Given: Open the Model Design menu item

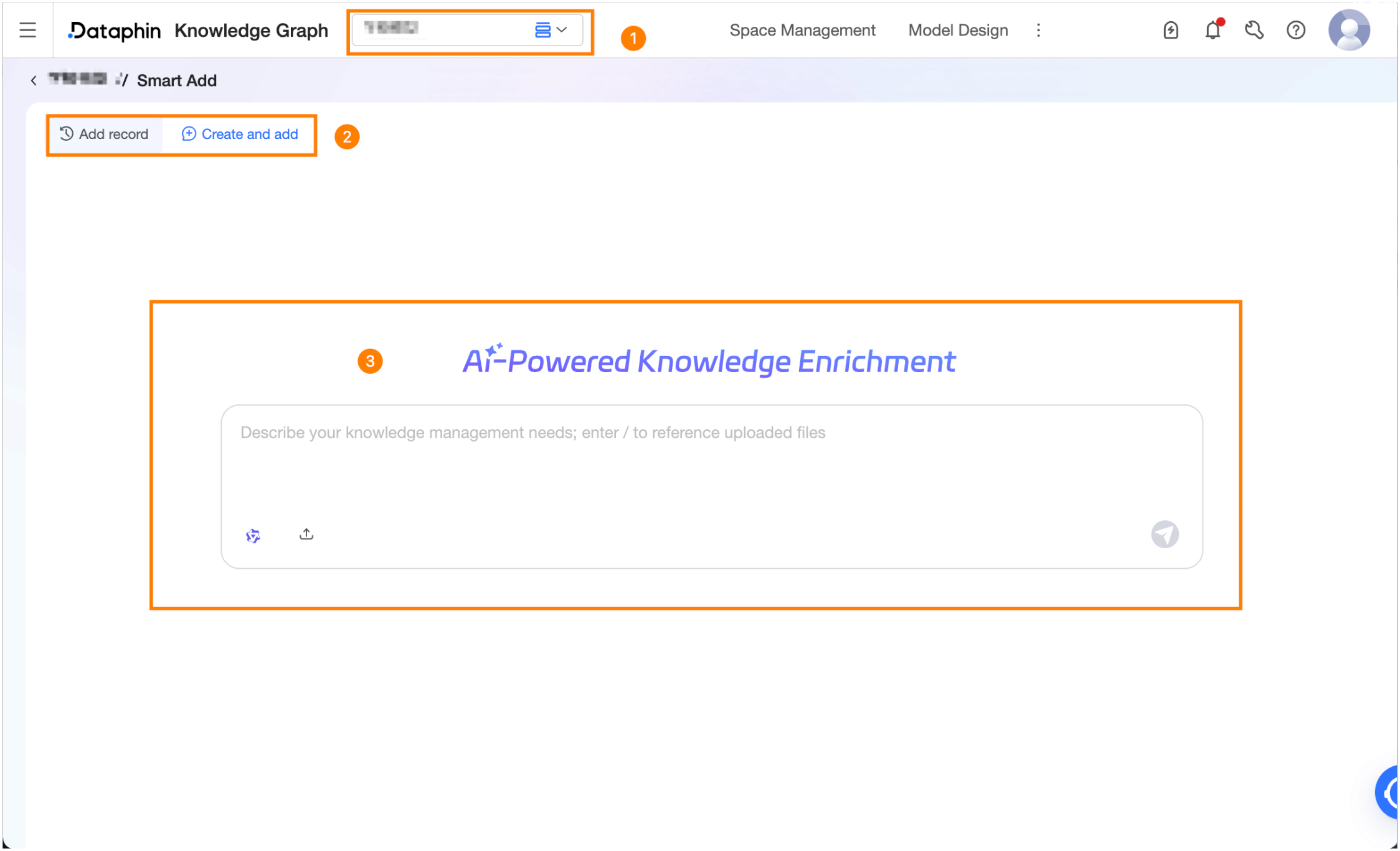Looking at the screenshot, I should pos(958,30).
